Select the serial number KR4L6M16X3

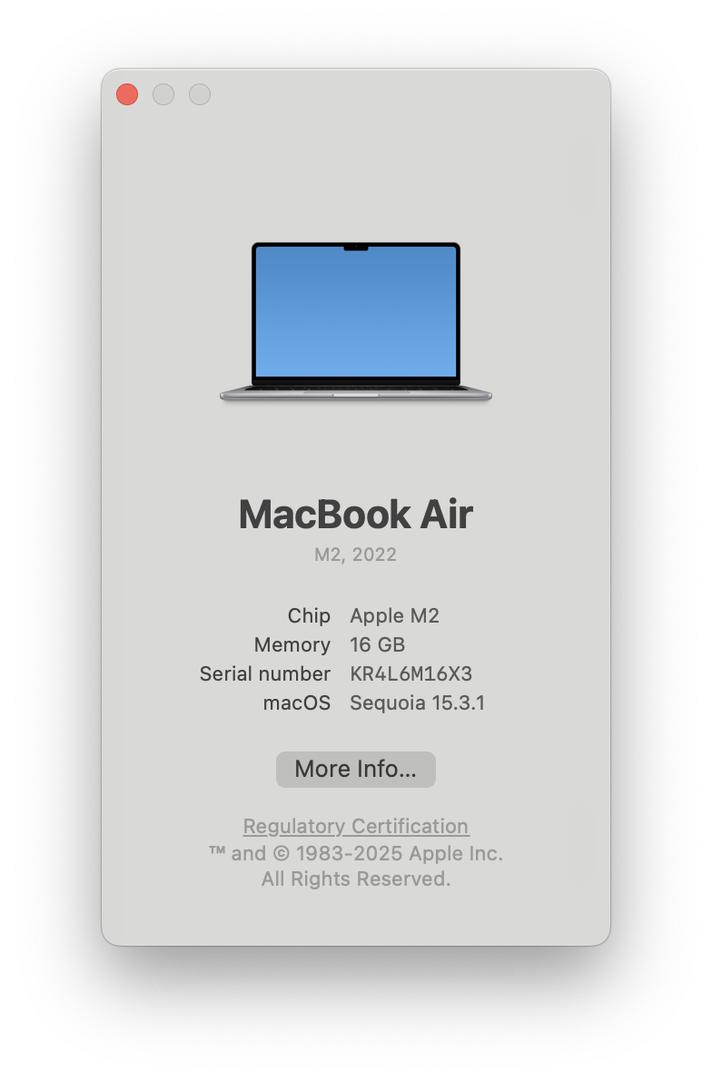click(410, 674)
